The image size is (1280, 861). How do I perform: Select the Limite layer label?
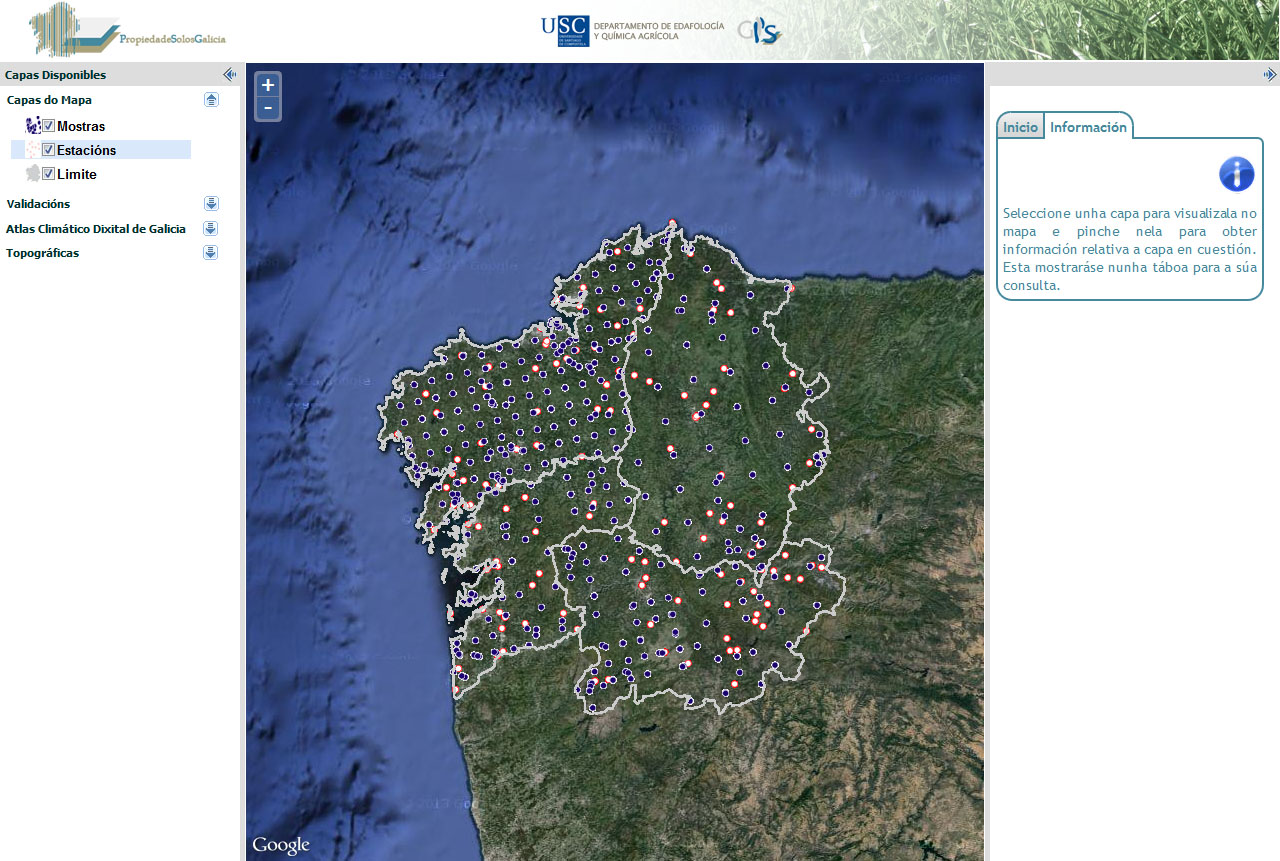click(x=77, y=174)
